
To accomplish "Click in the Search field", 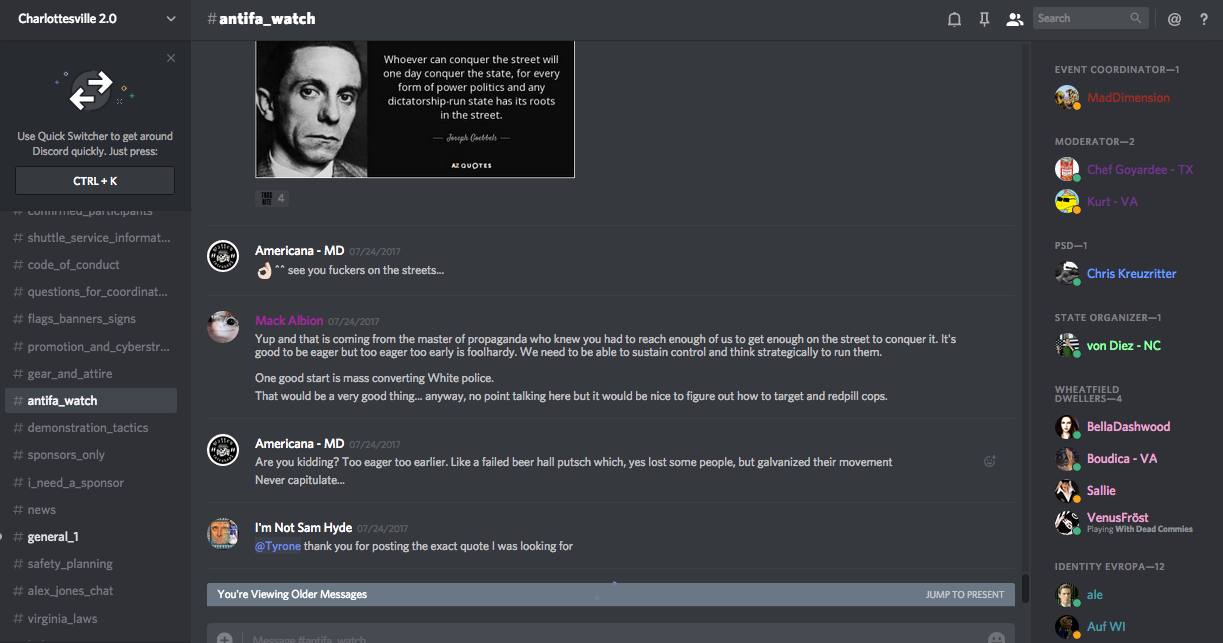I will click(x=1082, y=18).
